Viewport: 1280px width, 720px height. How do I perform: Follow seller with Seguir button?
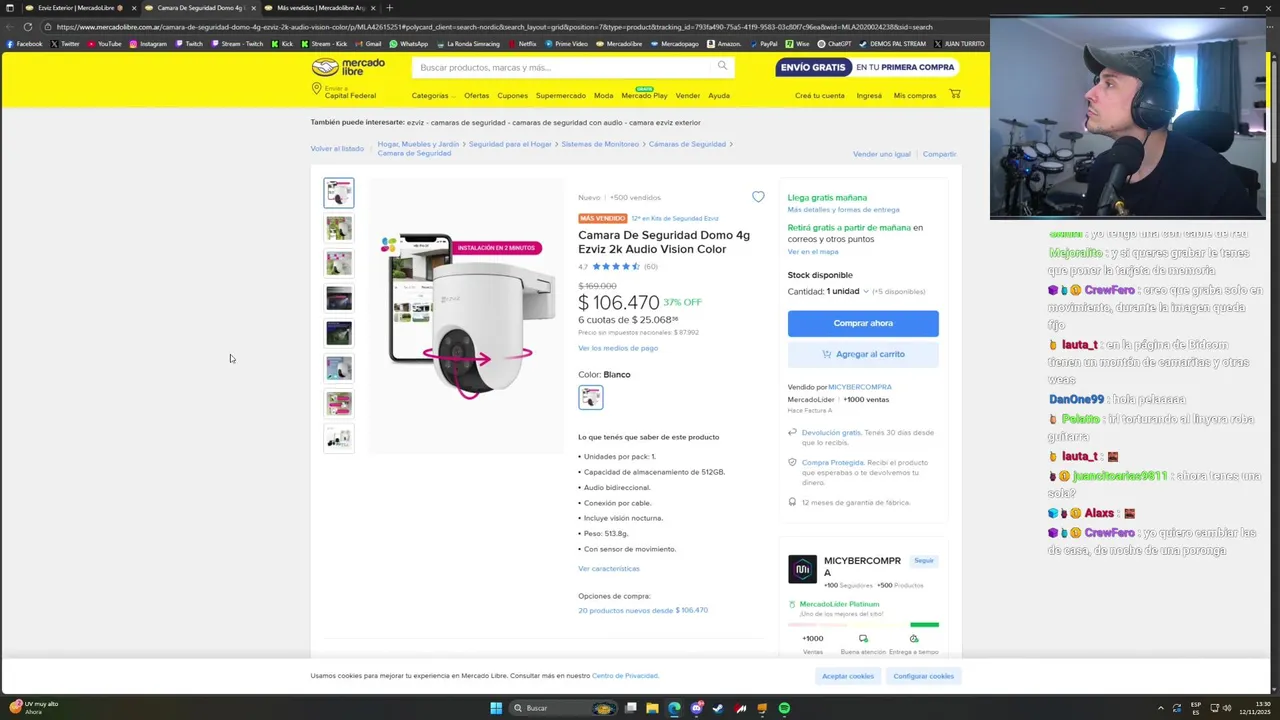pyautogui.click(x=923, y=560)
